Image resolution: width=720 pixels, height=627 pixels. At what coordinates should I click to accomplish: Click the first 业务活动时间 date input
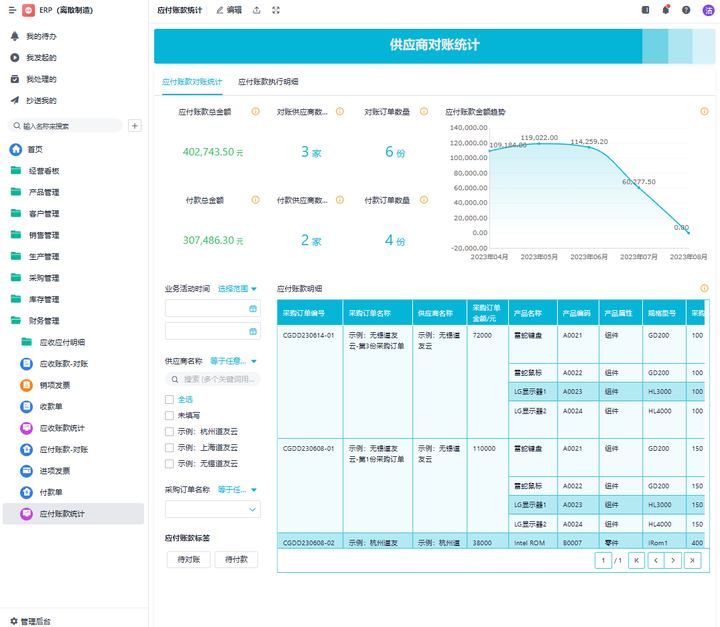212,309
